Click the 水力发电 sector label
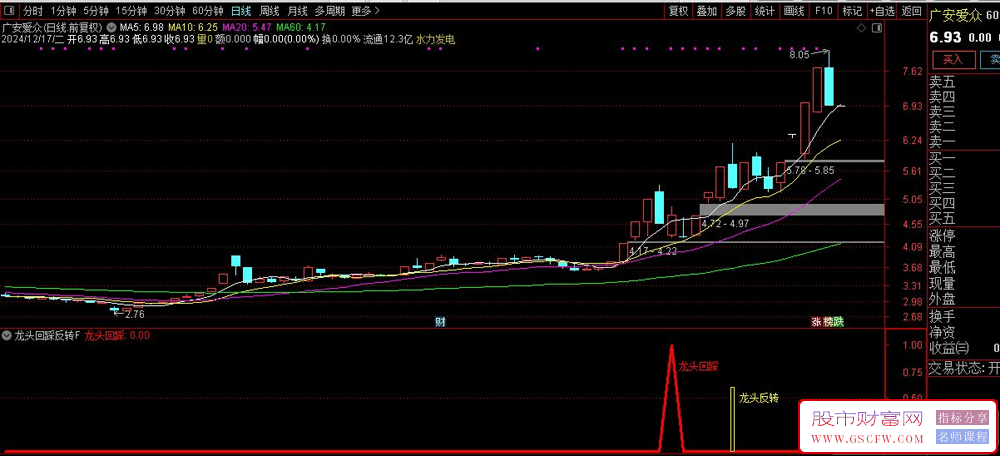Screen dimensions: 1000x456 click(x=436, y=39)
